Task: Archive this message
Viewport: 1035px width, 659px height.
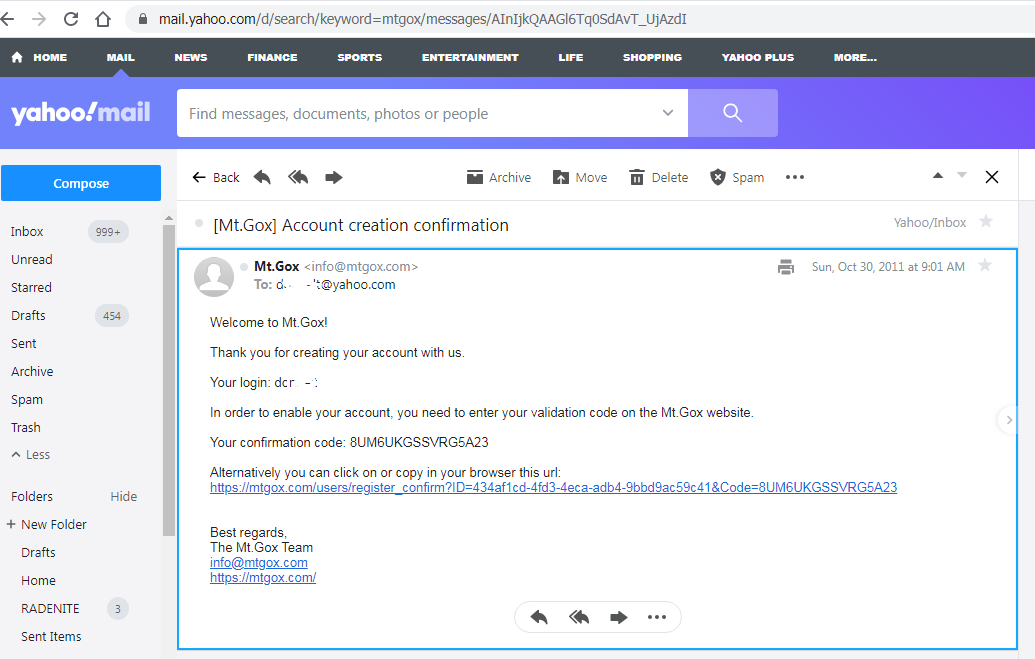Action: [498, 177]
